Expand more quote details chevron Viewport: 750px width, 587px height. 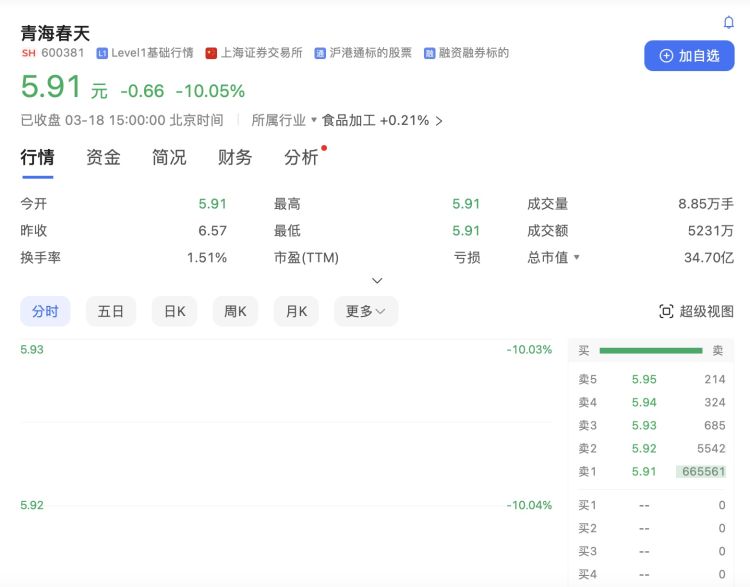[377, 280]
